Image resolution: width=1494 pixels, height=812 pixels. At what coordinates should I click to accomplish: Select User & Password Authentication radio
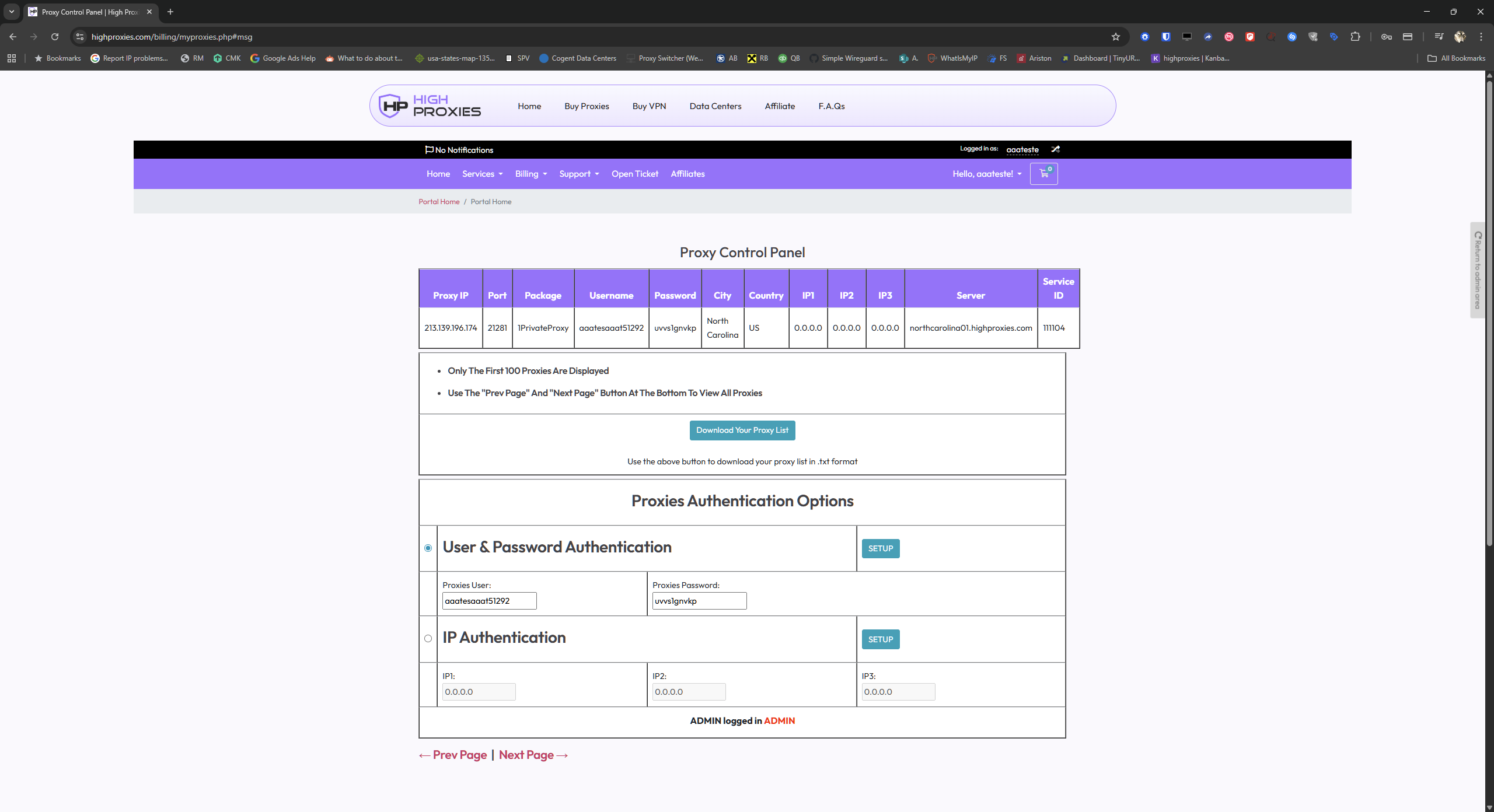click(x=428, y=548)
